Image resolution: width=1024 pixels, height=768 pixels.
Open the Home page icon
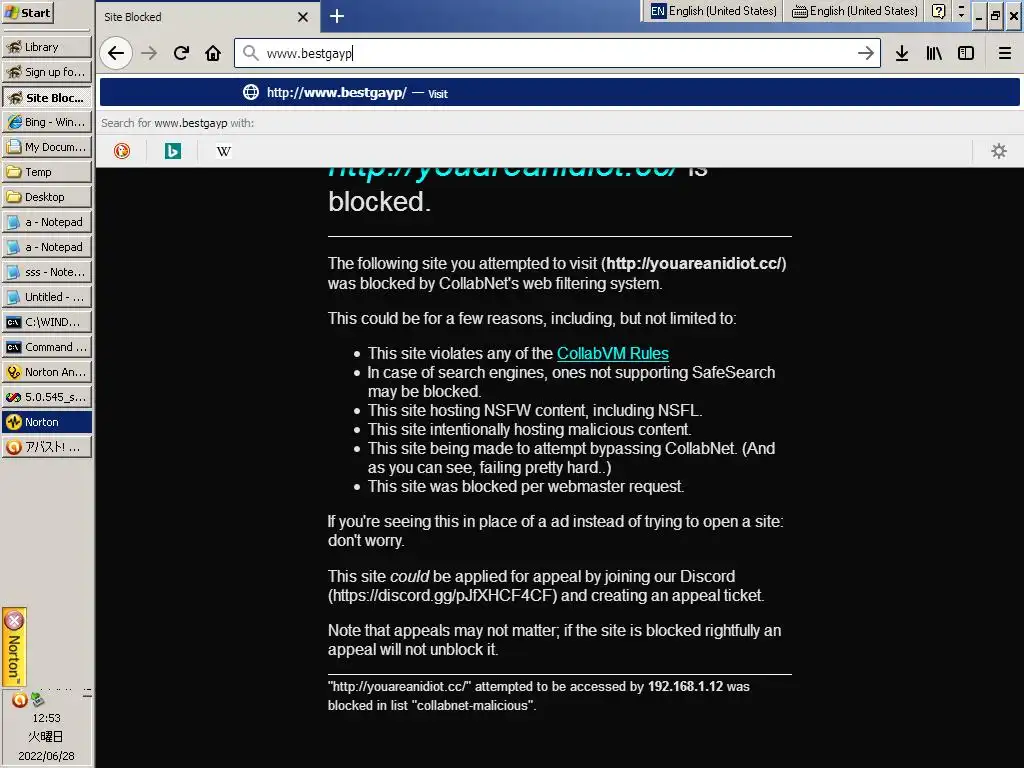tap(213, 53)
